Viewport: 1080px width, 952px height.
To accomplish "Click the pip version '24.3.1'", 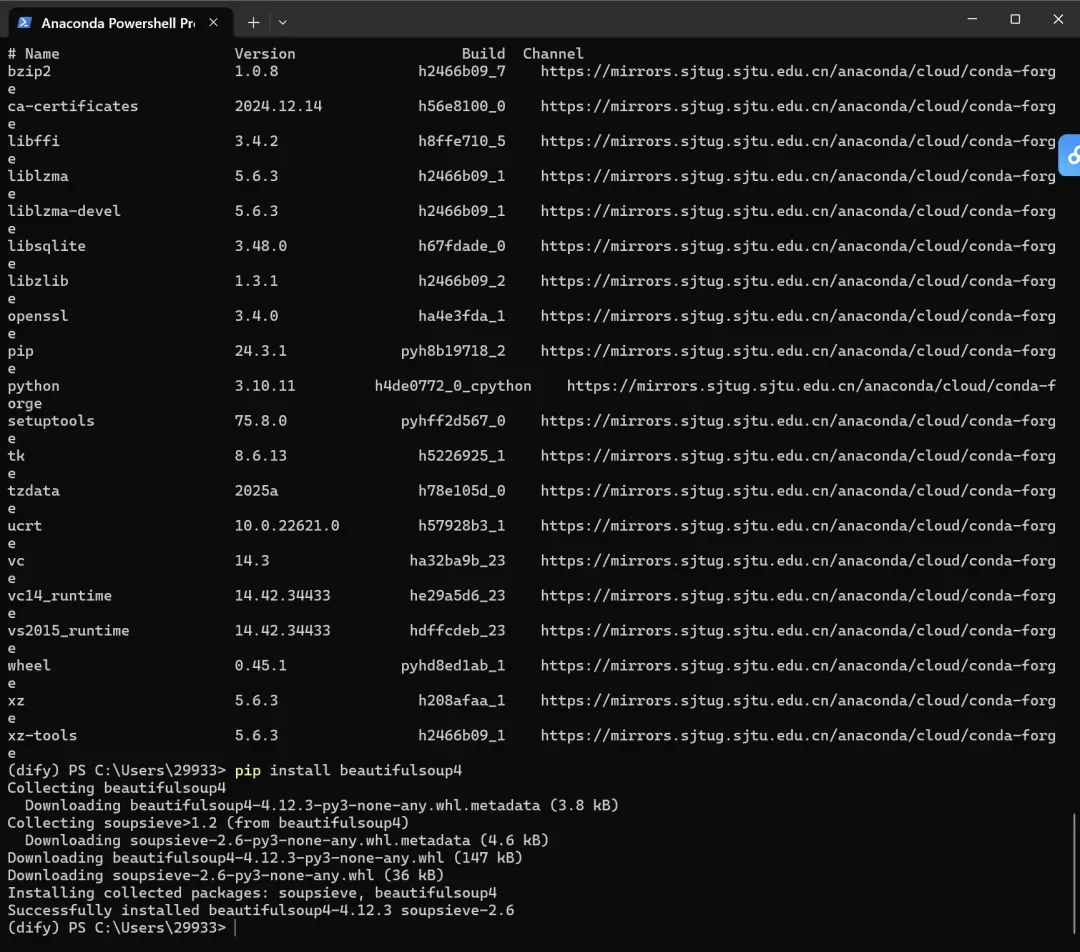I will click(x=260, y=351).
